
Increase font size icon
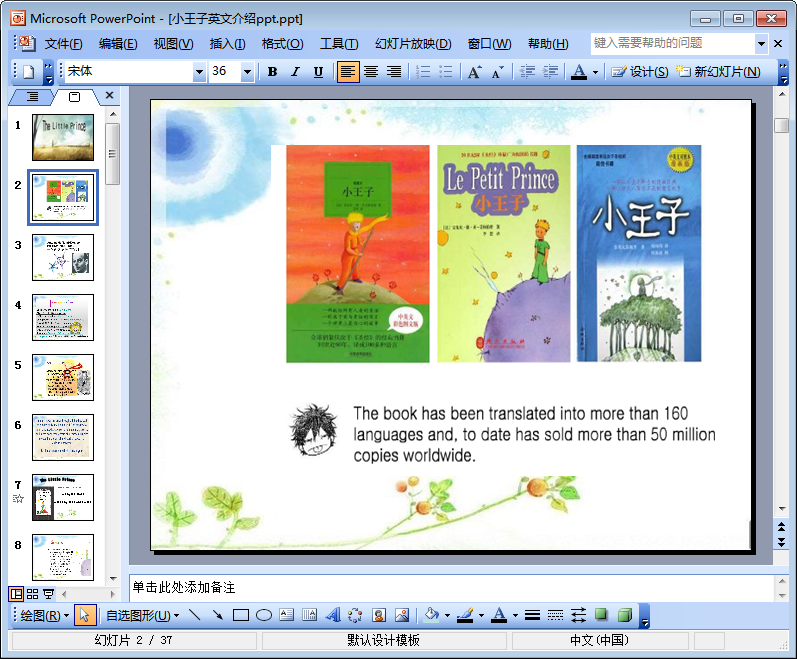pyautogui.click(x=474, y=72)
